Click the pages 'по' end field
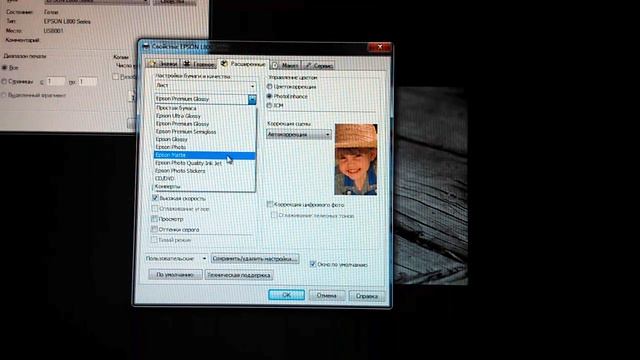 point(88,82)
